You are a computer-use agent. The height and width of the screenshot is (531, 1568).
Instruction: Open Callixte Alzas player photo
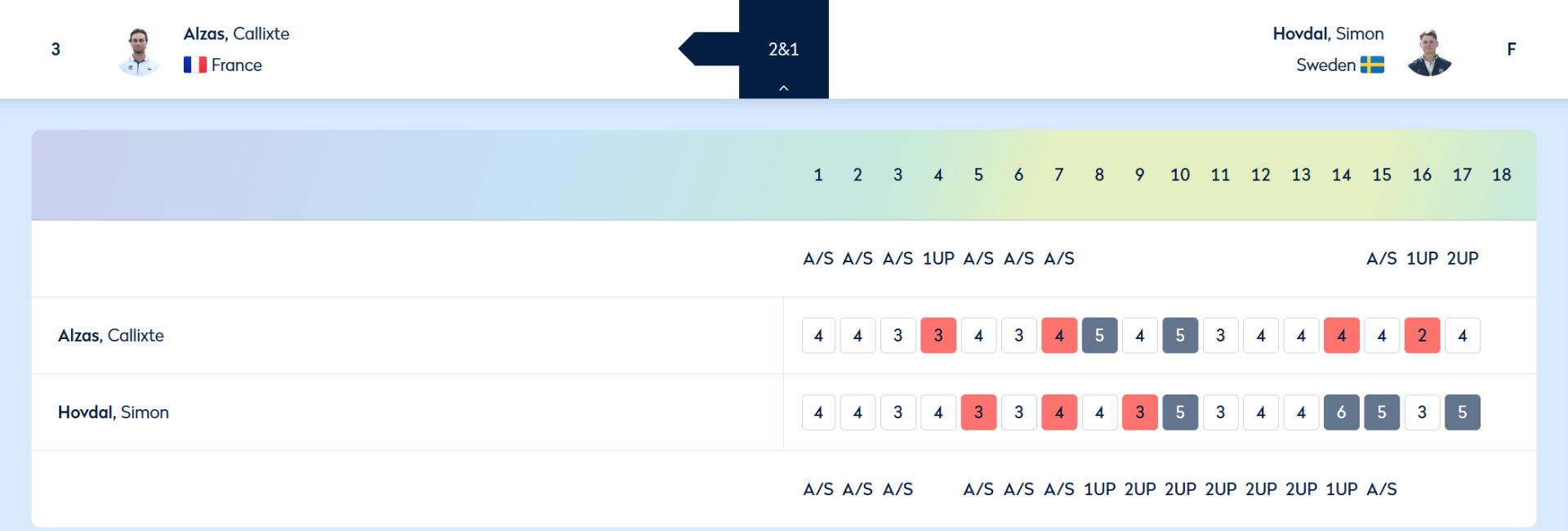139,51
